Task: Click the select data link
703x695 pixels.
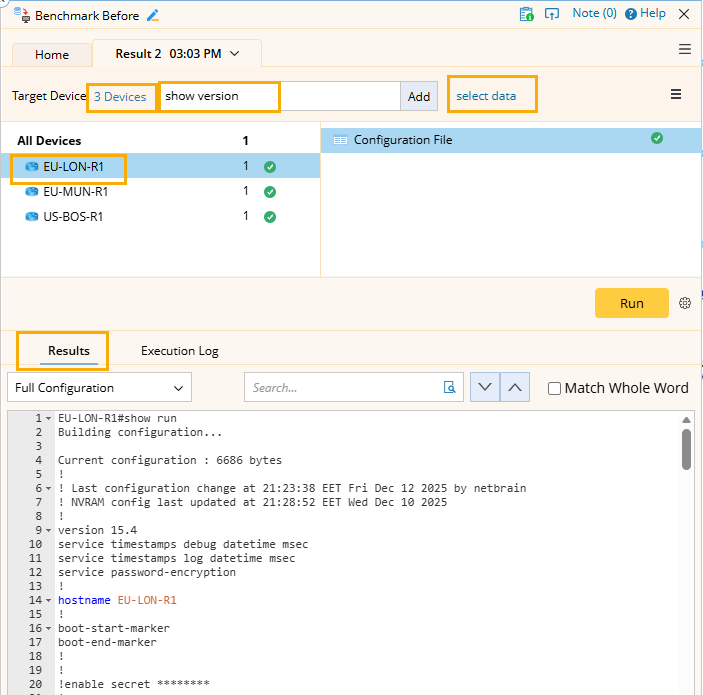Action: tap(487, 96)
